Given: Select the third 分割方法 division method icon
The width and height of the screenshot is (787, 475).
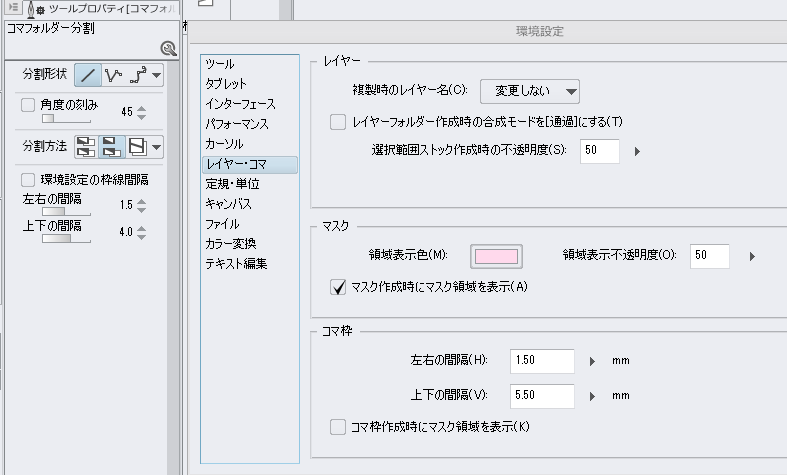Looking at the screenshot, I should click(x=138, y=146).
